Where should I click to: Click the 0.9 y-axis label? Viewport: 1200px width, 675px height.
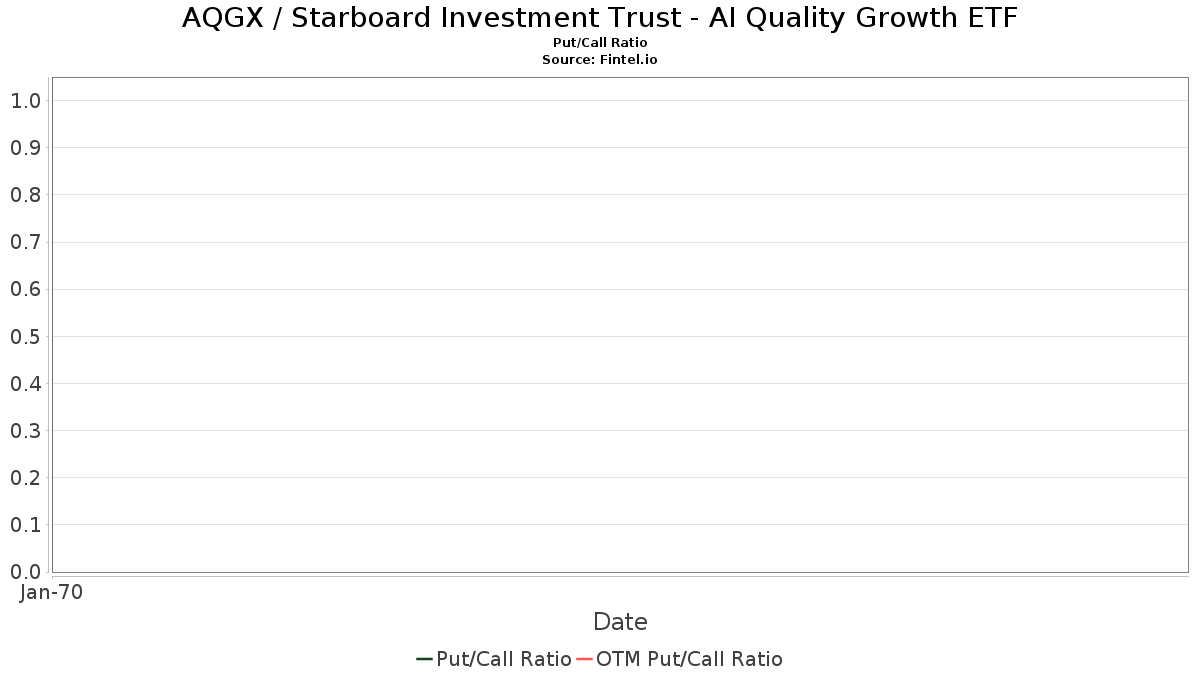[x=25, y=147]
